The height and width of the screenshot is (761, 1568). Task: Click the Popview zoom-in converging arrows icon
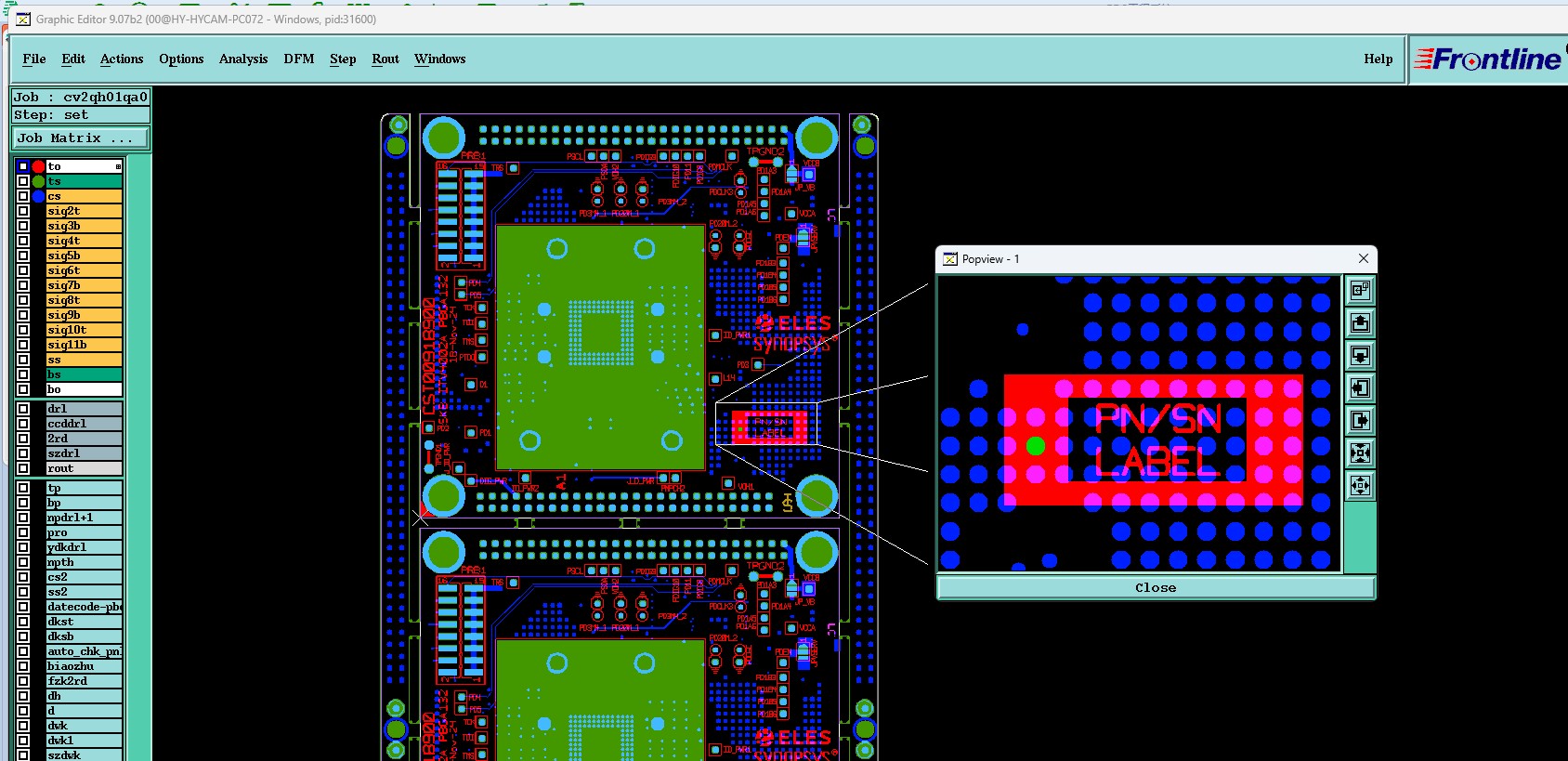pyautogui.click(x=1360, y=453)
